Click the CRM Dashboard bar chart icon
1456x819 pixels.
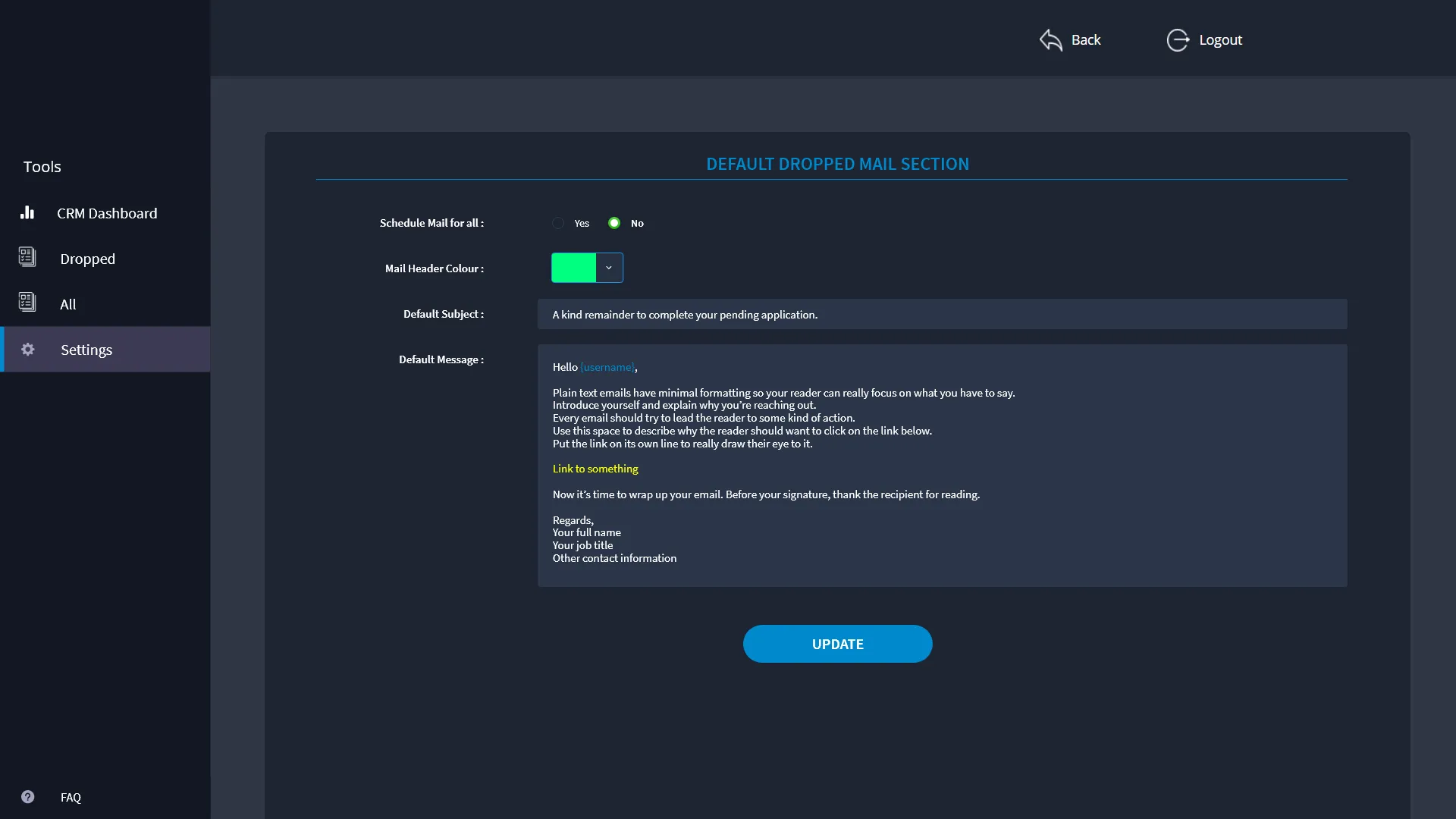(27, 212)
